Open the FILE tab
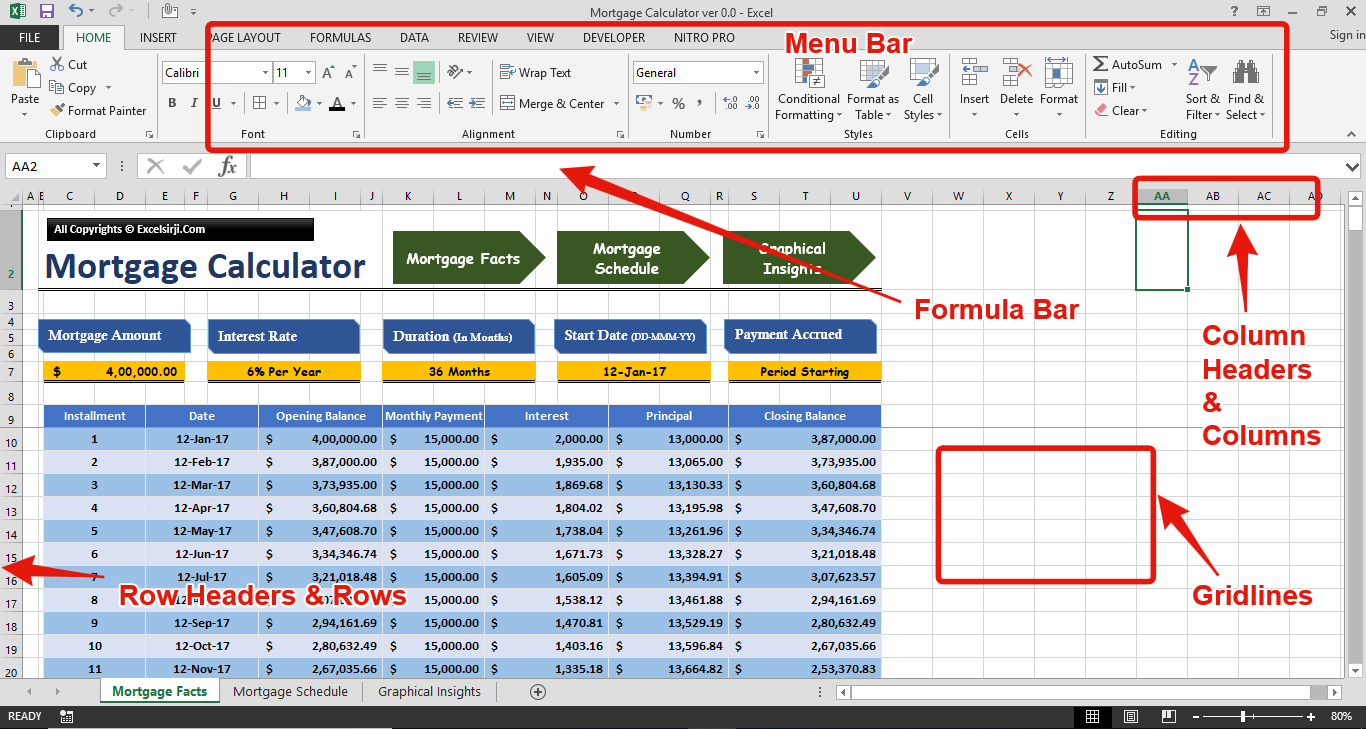The width and height of the screenshot is (1366, 729). (x=30, y=37)
